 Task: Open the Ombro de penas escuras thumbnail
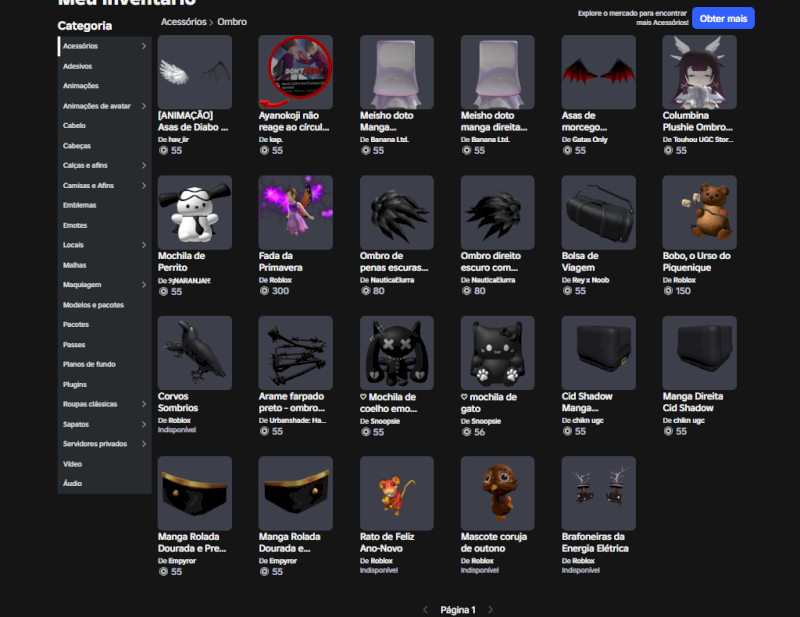[x=396, y=212]
